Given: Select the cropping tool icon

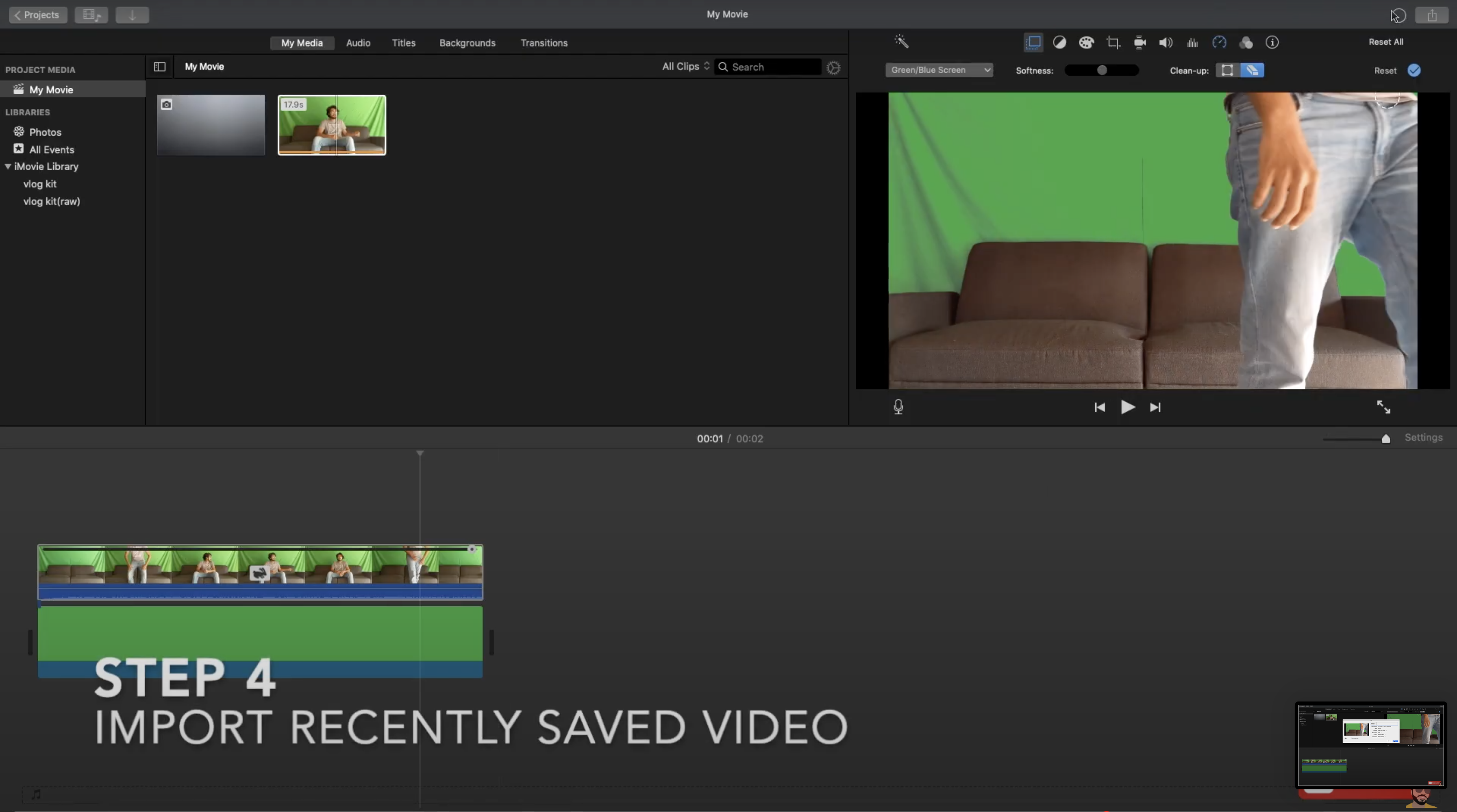Looking at the screenshot, I should click(1113, 42).
